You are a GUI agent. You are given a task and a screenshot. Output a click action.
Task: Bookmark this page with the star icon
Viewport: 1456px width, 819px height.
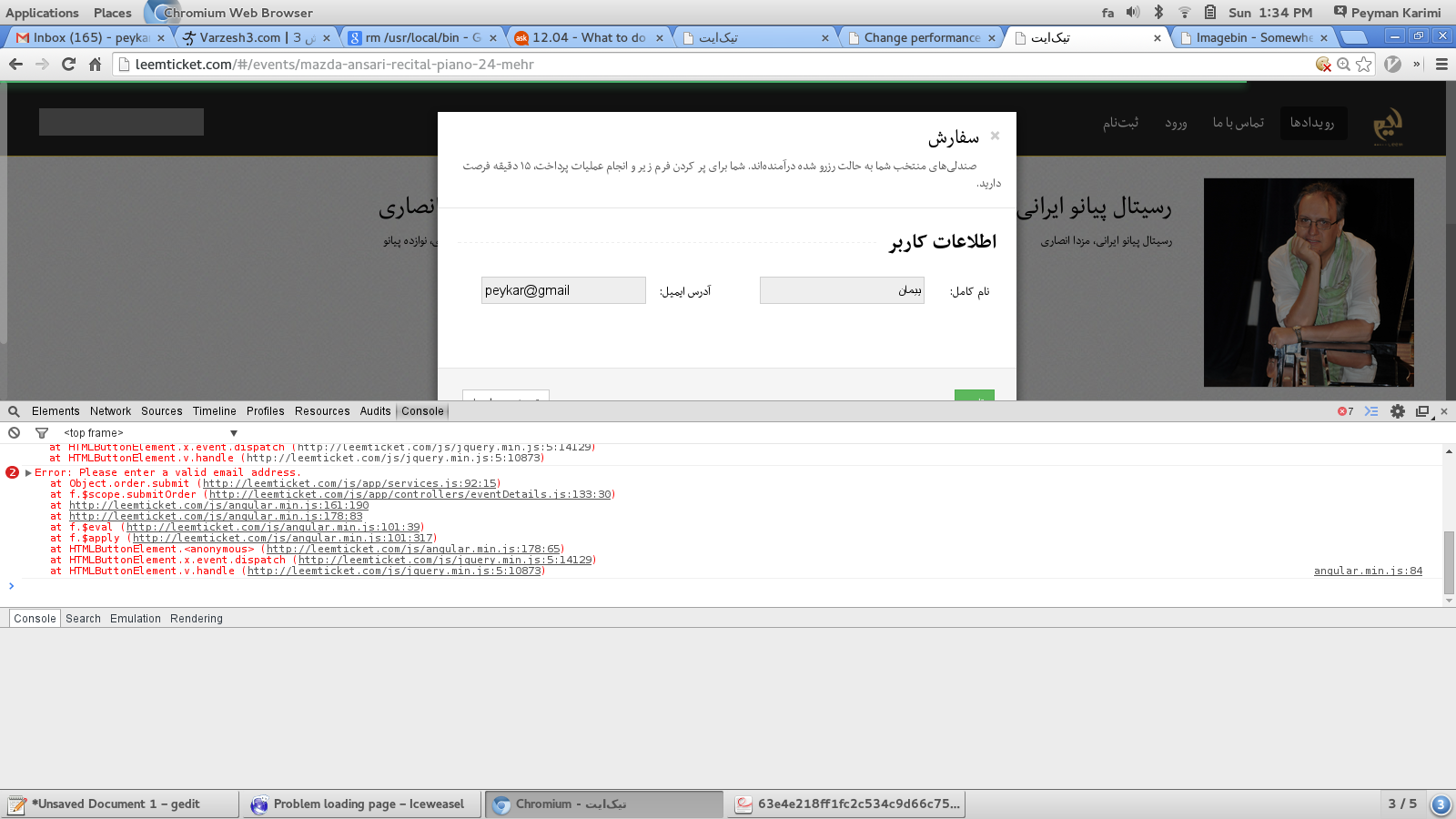click(1363, 64)
